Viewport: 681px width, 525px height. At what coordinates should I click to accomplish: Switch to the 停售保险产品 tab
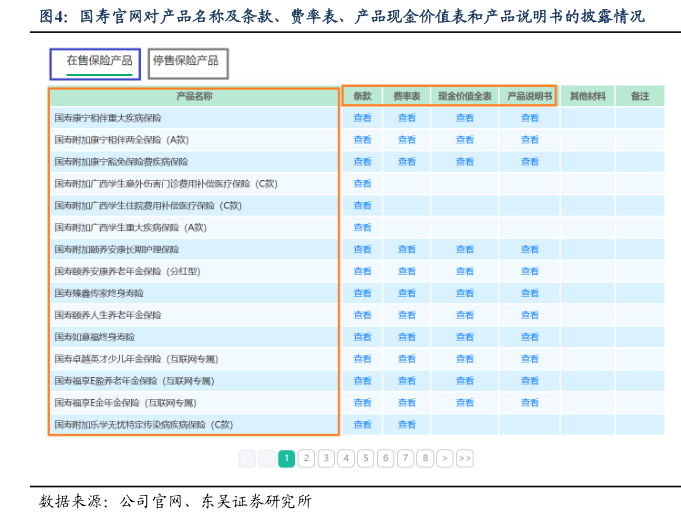(x=186, y=61)
